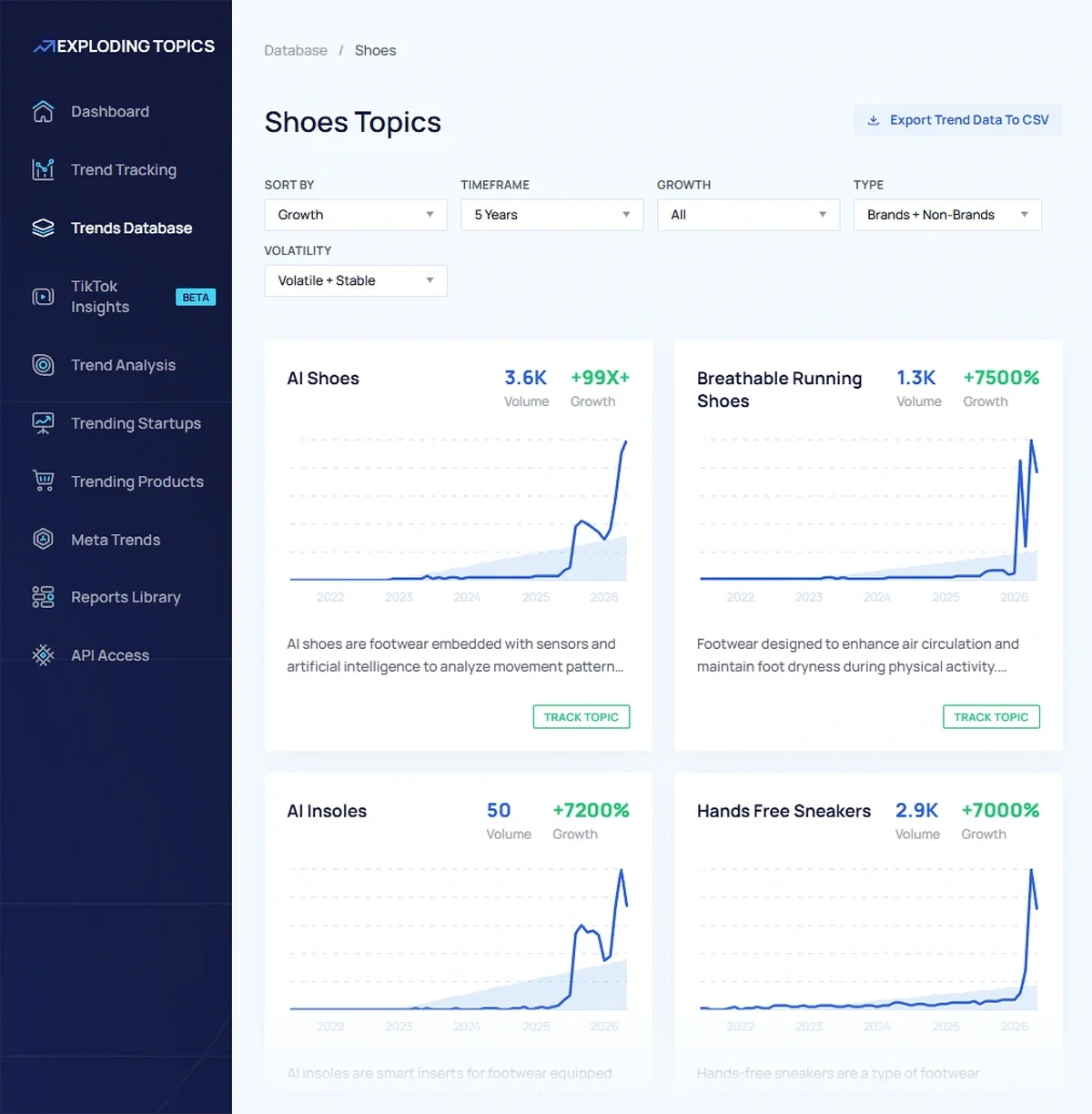1092x1114 pixels.
Task: Export Trend Data To CSV
Action: pos(958,120)
